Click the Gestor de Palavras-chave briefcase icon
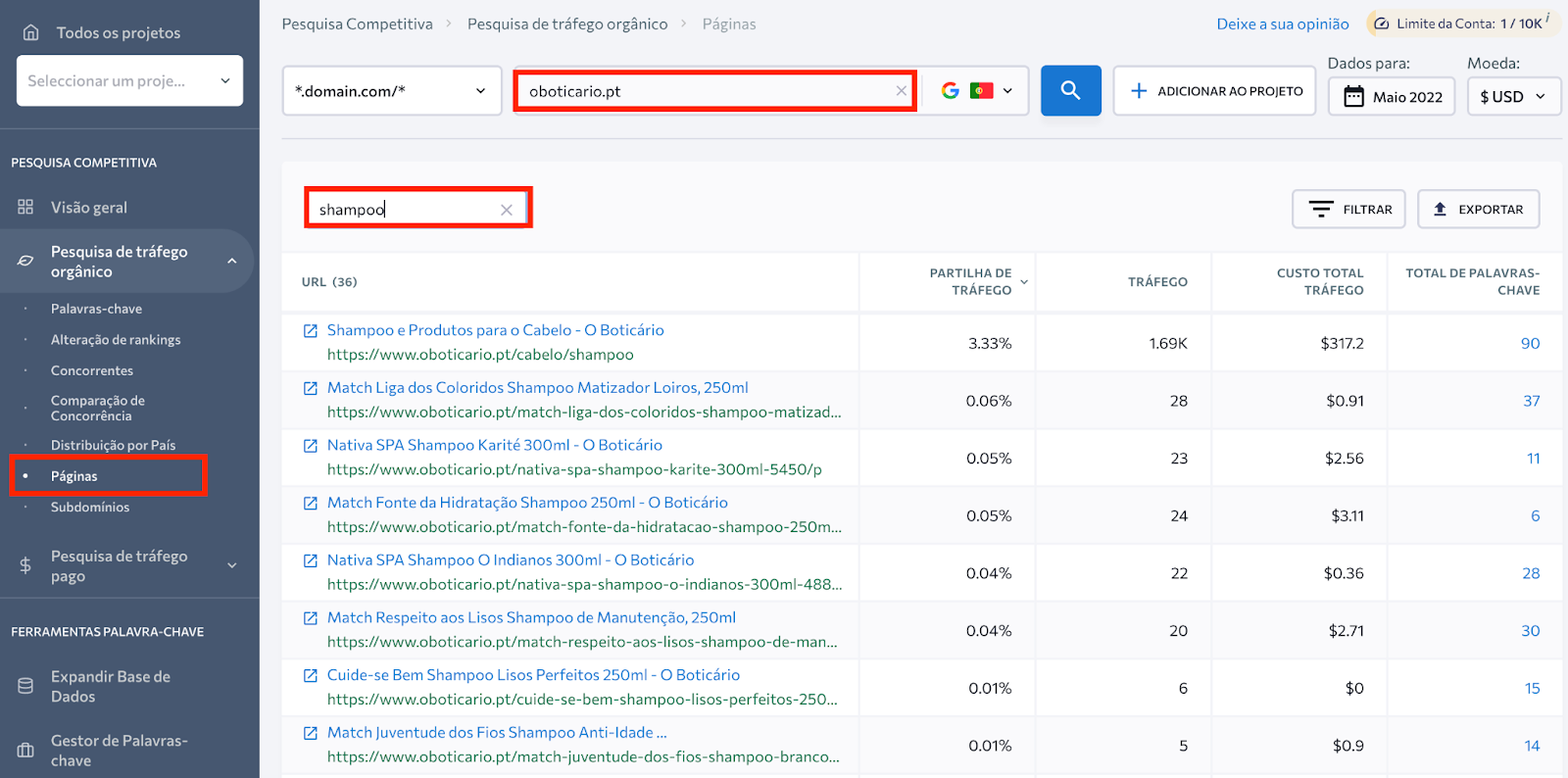 coord(25,751)
